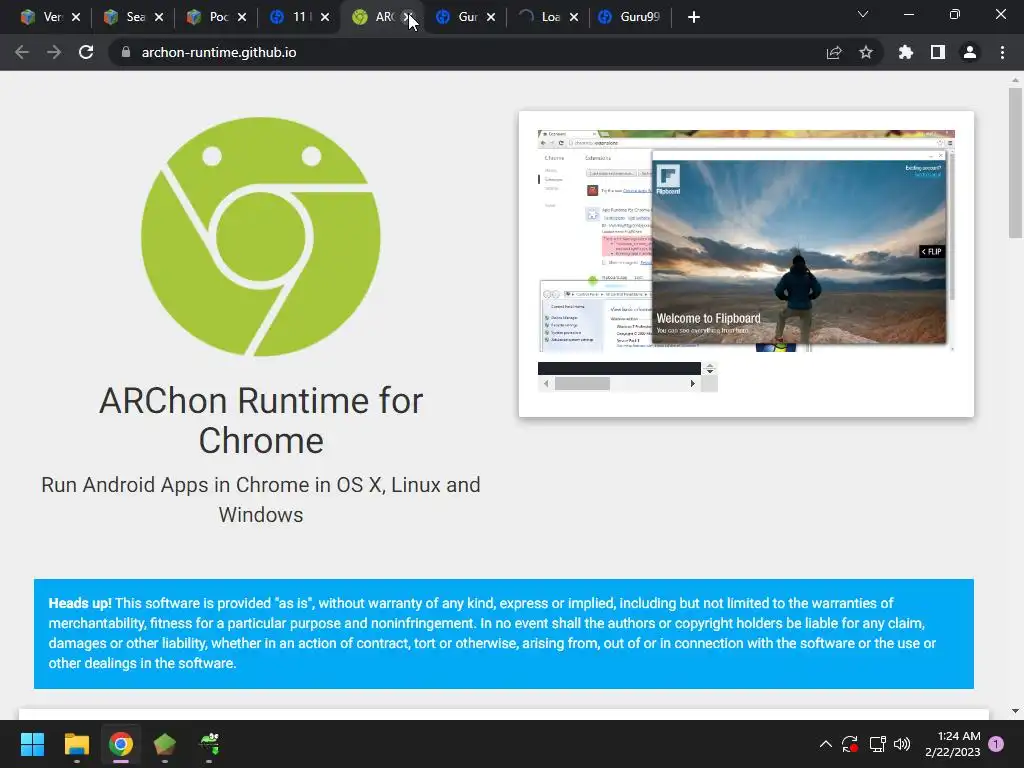Image resolution: width=1024 pixels, height=768 pixels.
Task: Open the volume speaker control
Action: coord(902,744)
